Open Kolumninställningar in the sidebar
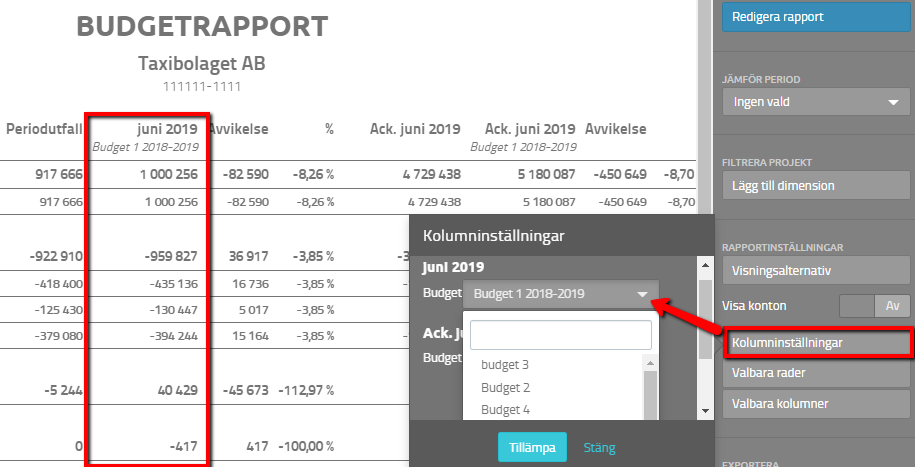The width and height of the screenshot is (915, 467). [816, 343]
